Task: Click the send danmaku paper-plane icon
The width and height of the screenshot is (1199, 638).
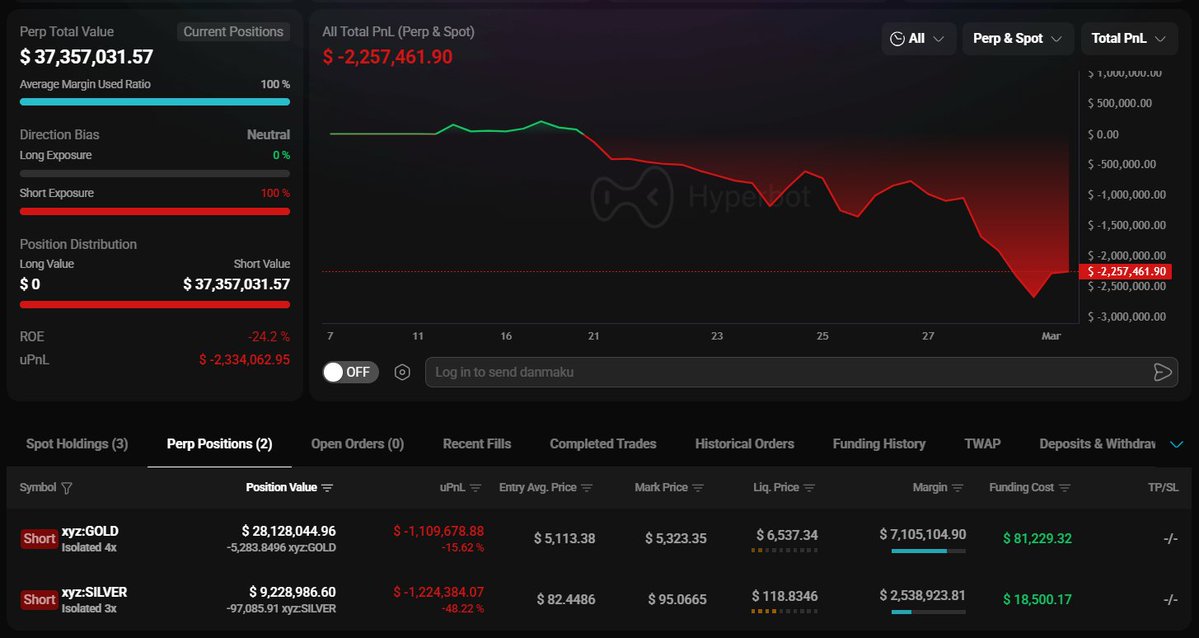Action: pyautogui.click(x=1162, y=373)
